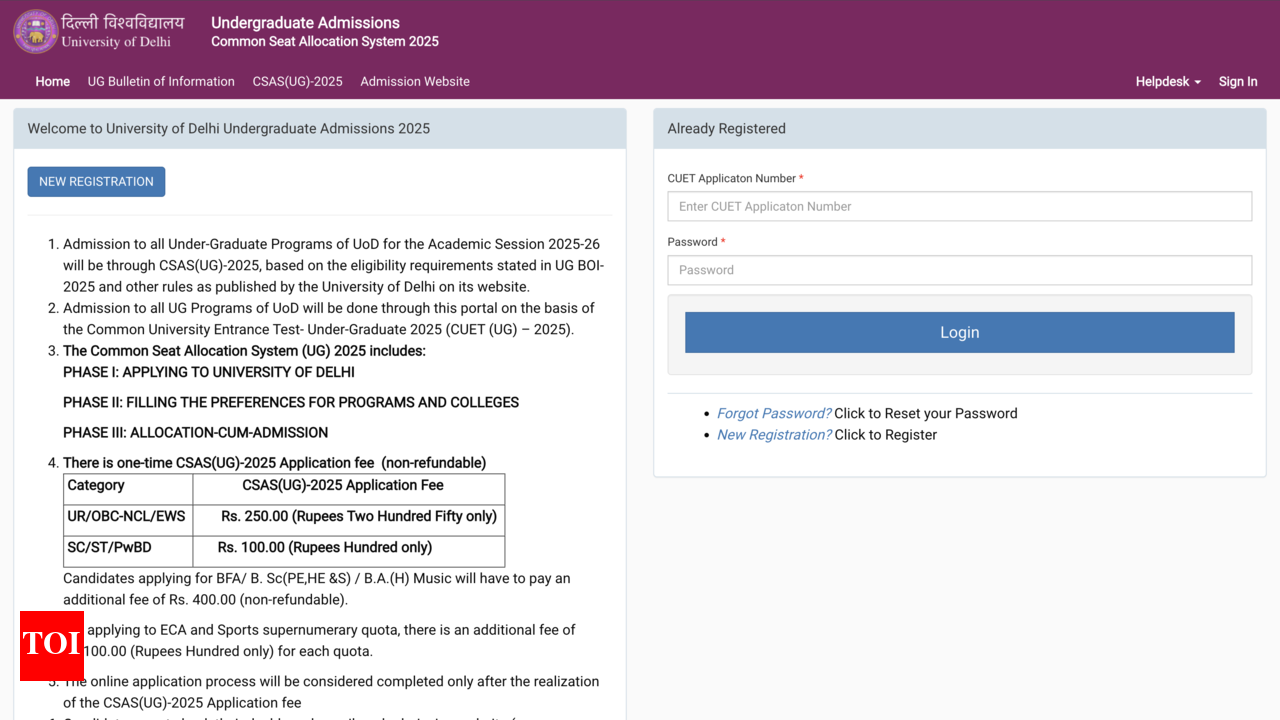Open the Forgot Password? link
Image resolution: width=1280 pixels, height=720 pixels.
[773, 414]
